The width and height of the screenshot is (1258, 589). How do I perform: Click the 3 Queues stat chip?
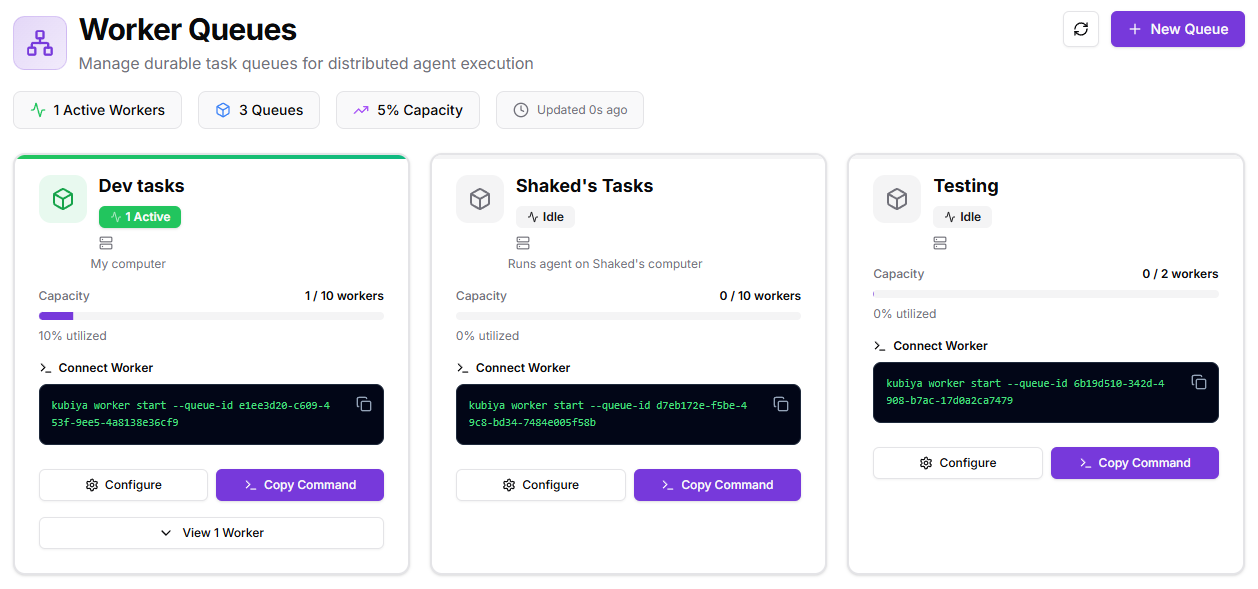click(x=258, y=110)
